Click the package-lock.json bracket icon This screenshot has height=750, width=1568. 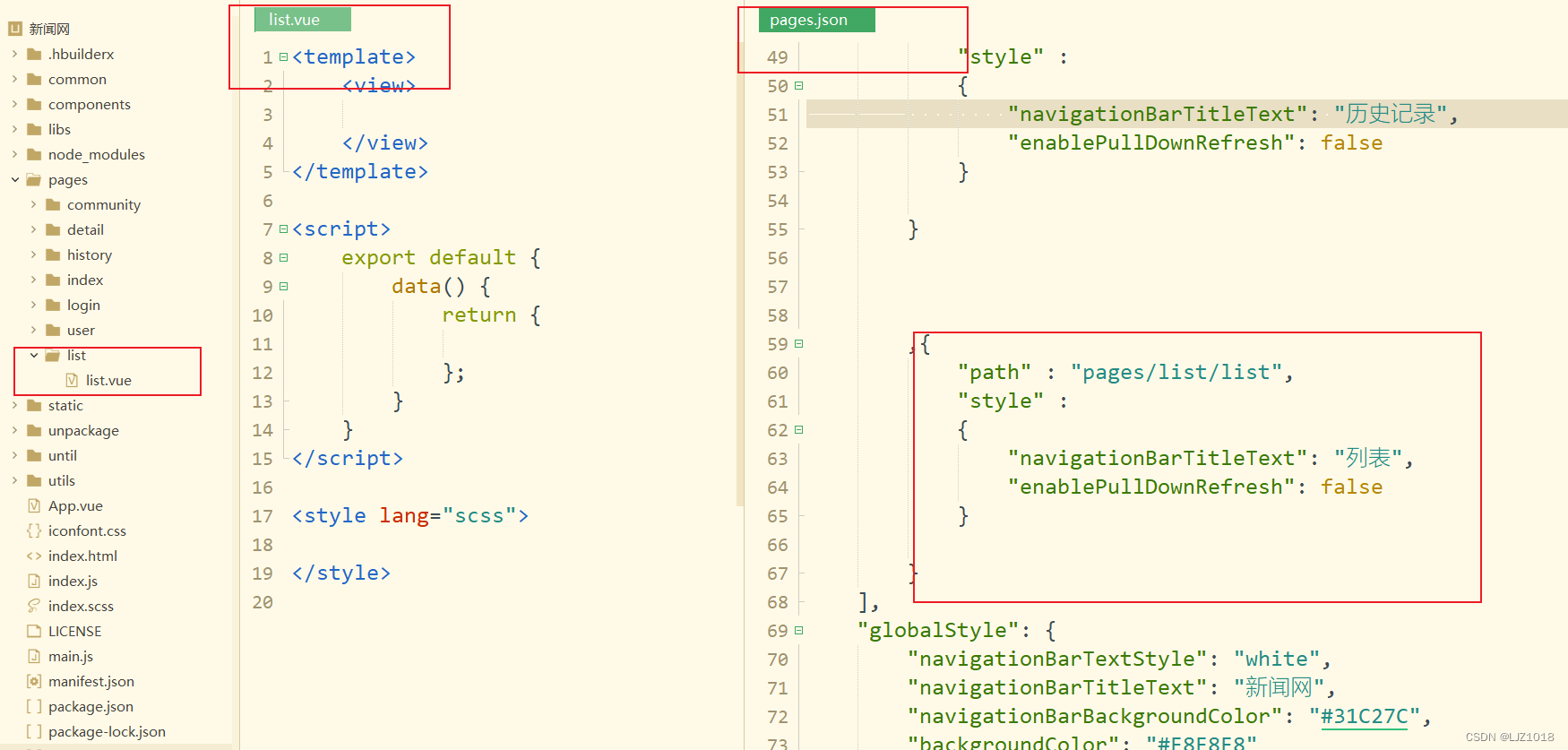[x=34, y=731]
